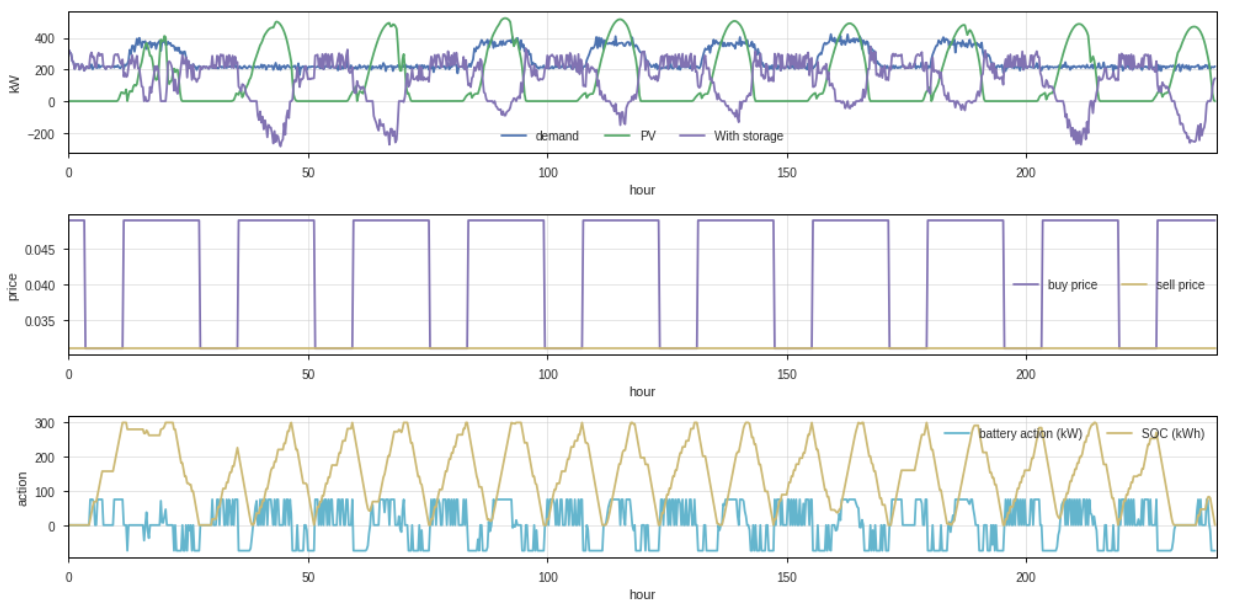Click the PV legend label
1237x609 pixels.
point(648,136)
